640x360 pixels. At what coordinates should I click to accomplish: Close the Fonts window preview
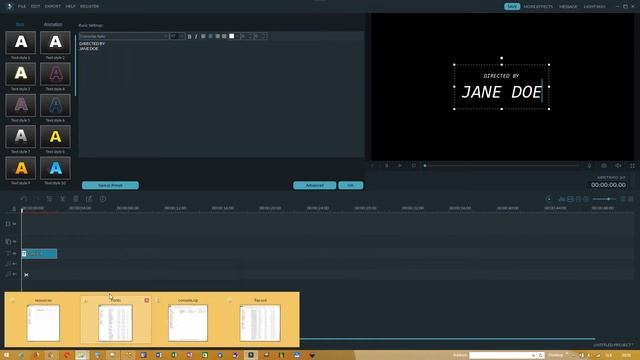coord(147,300)
